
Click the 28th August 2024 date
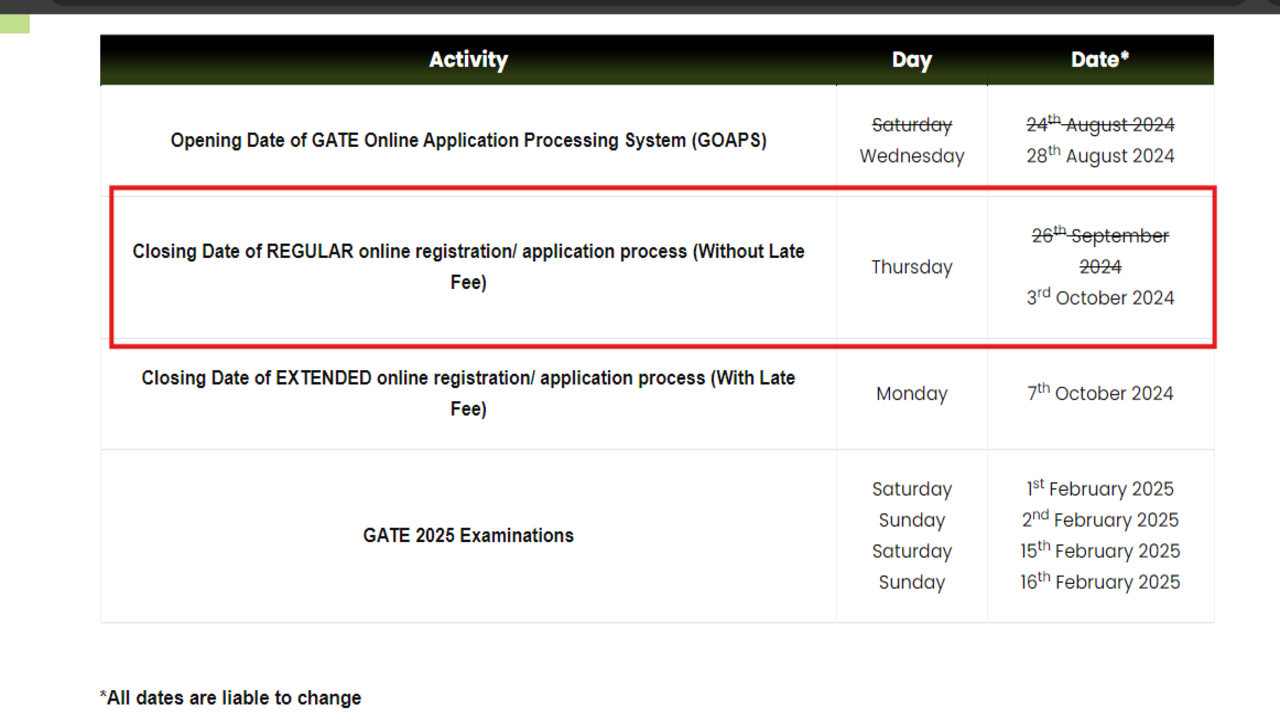(1100, 156)
